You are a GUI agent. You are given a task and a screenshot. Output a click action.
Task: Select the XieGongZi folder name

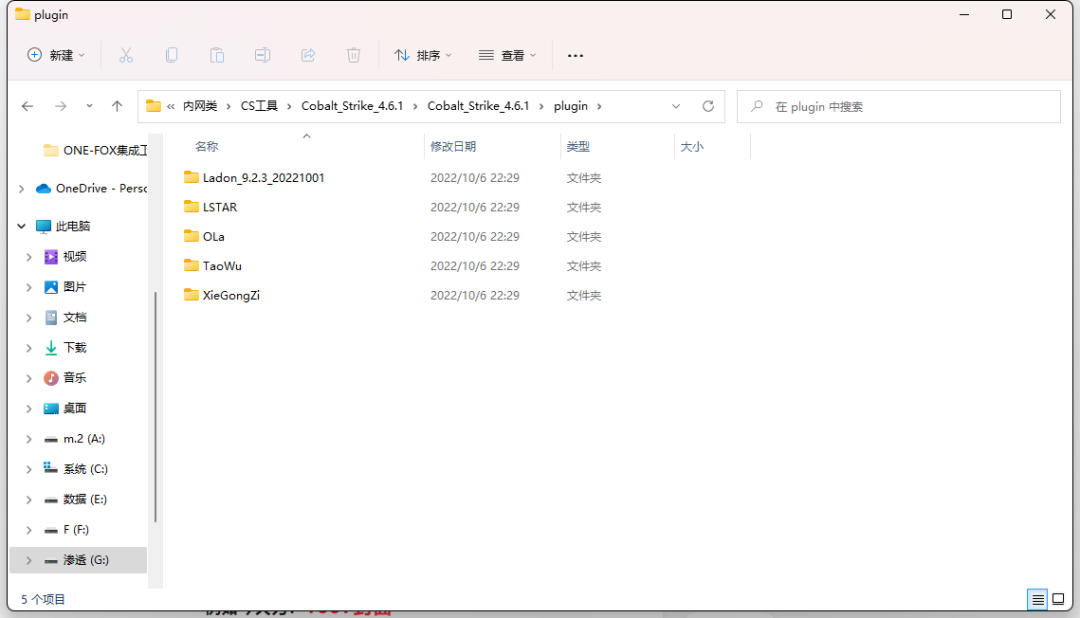pyautogui.click(x=231, y=296)
